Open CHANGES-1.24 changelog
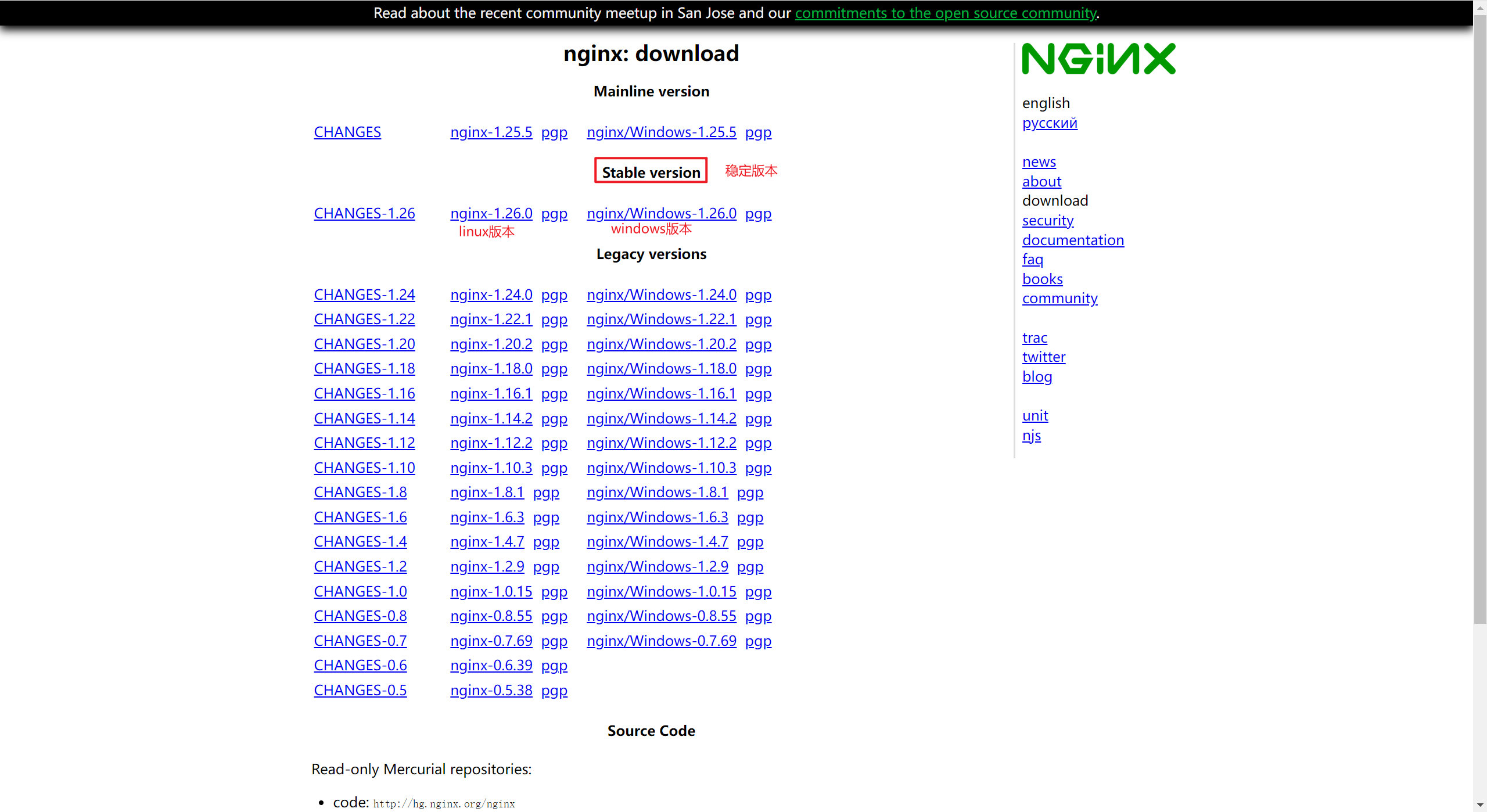 364,294
